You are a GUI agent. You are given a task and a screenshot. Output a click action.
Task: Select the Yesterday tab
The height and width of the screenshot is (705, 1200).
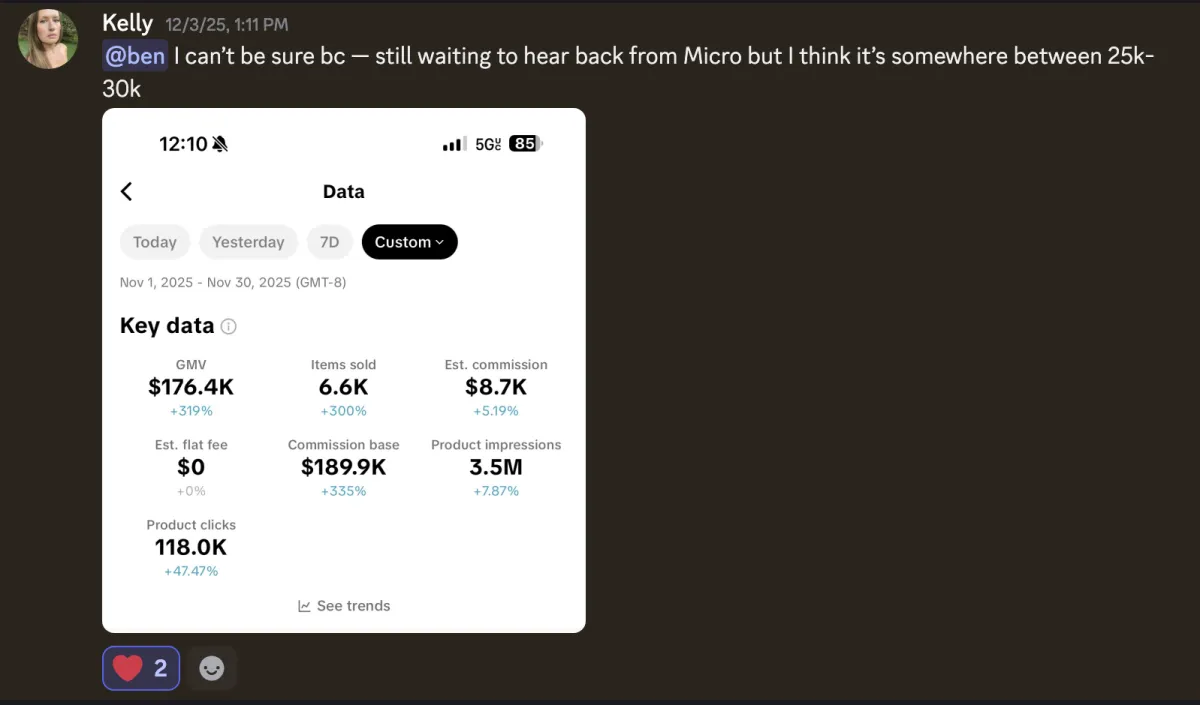[248, 242]
